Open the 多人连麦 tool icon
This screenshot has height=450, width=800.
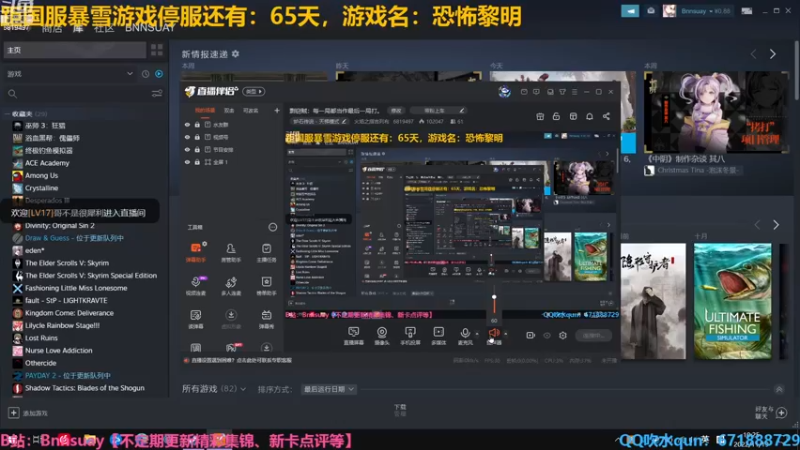click(x=231, y=286)
